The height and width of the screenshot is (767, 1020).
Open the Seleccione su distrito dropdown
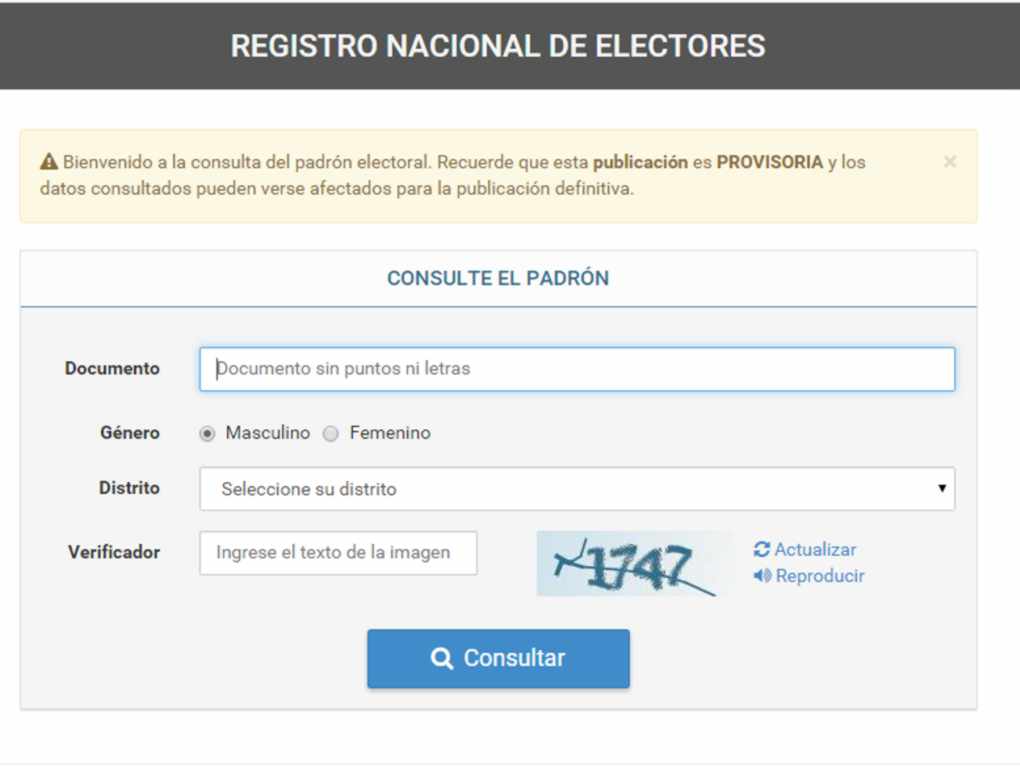point(576,489)
